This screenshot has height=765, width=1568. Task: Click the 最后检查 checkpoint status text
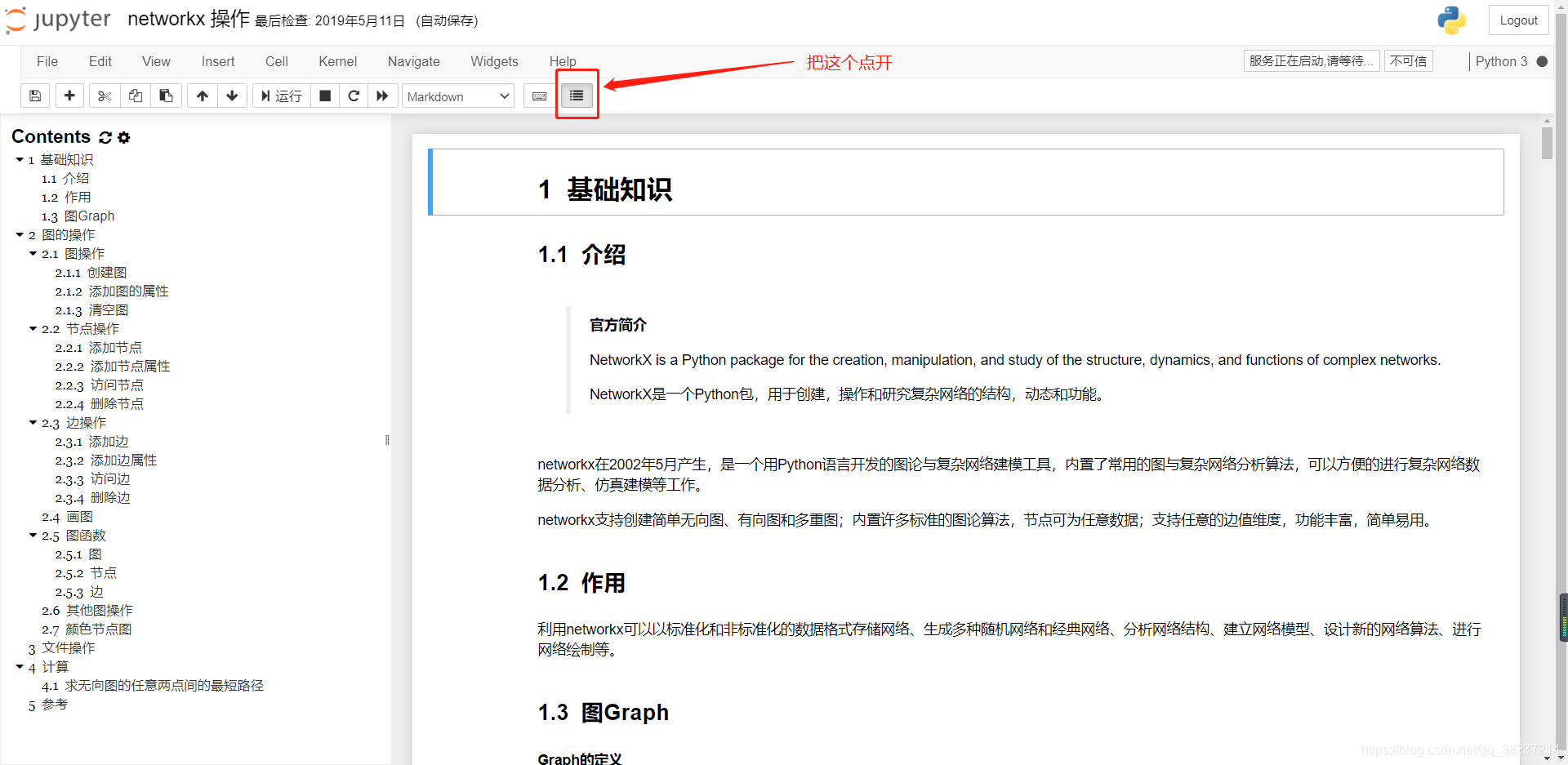330,21
